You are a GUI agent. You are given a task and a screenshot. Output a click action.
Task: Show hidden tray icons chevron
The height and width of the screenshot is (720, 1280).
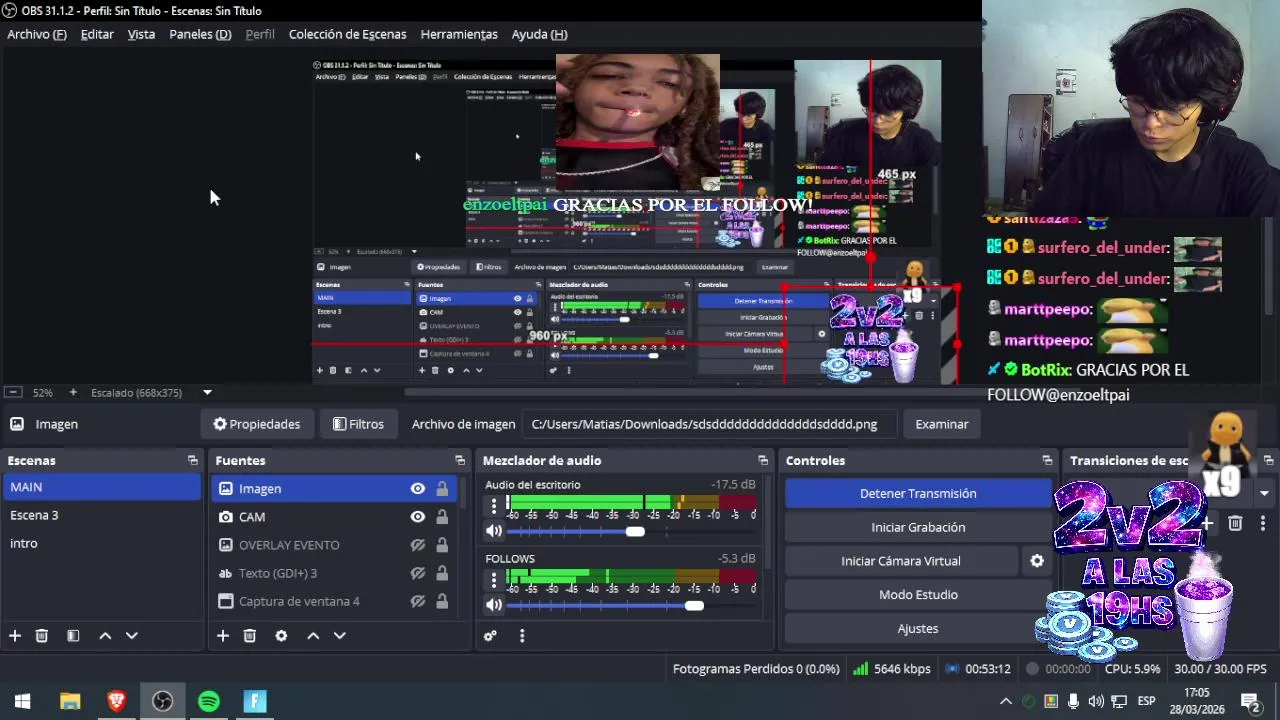click(x=1006, y=701)
